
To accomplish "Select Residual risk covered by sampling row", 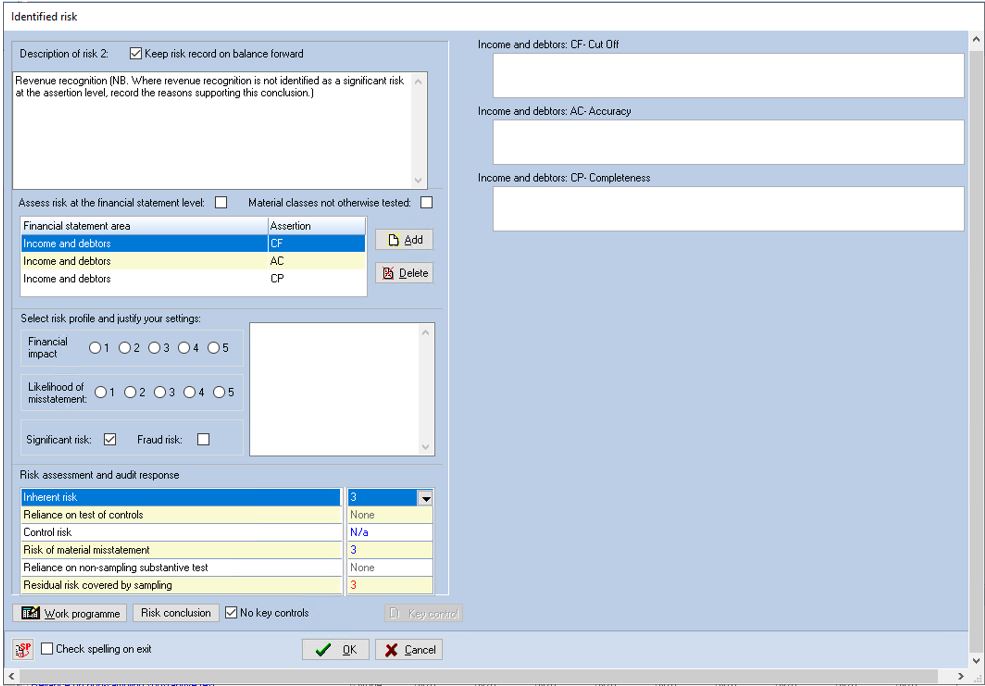I will (181, 585).
